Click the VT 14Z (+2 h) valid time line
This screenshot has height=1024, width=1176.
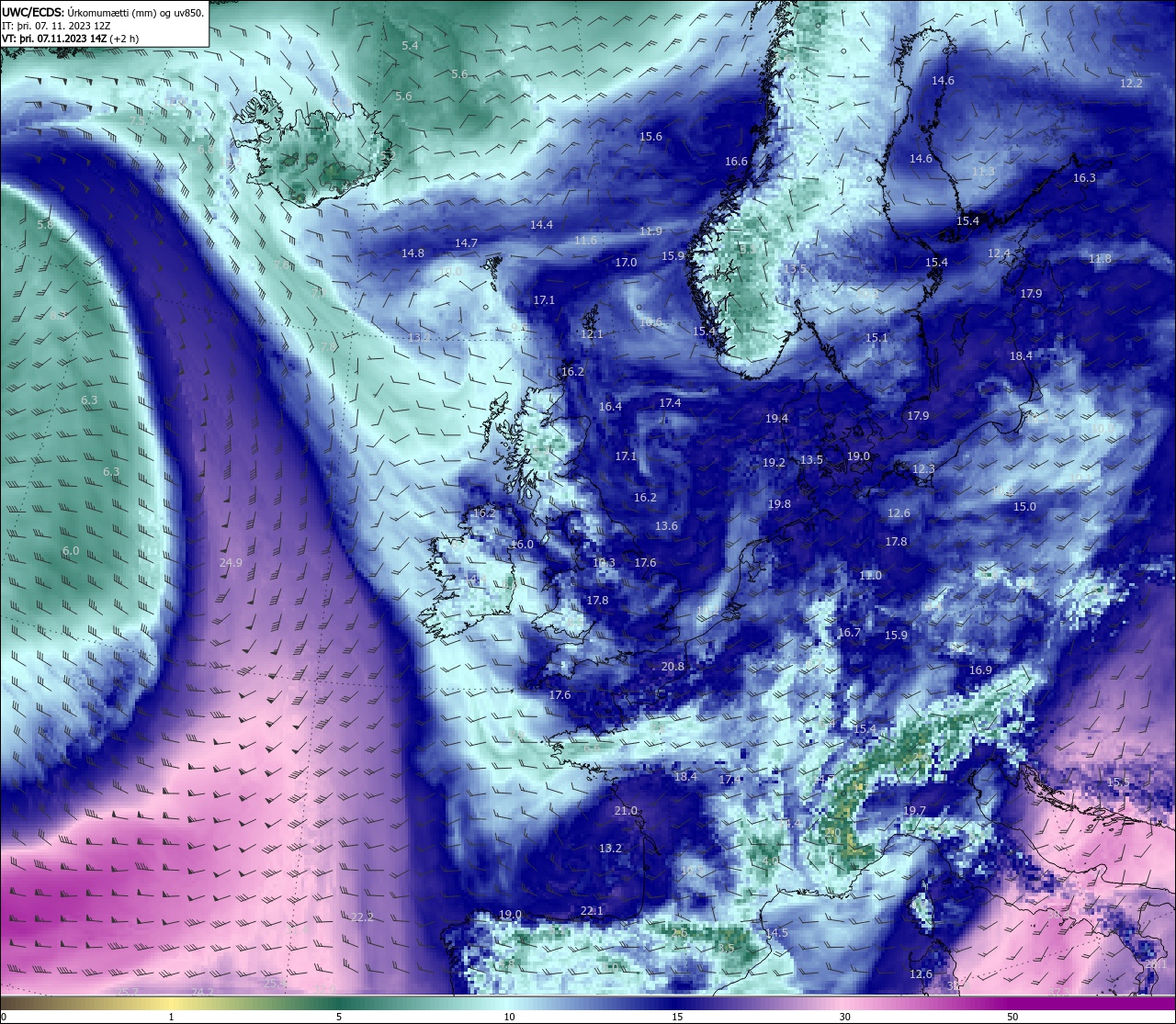click(x=71, y=39)
